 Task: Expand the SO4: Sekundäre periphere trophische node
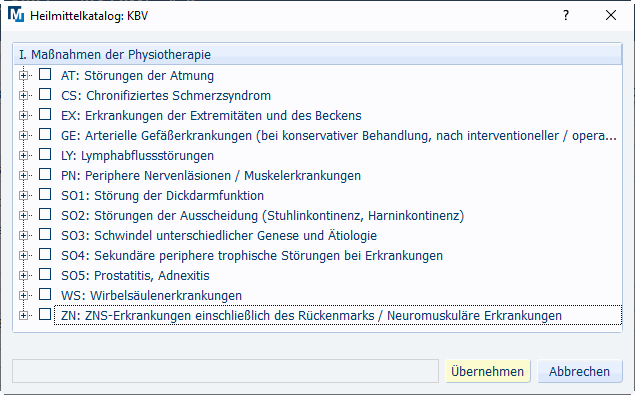(x=23, y=255)
